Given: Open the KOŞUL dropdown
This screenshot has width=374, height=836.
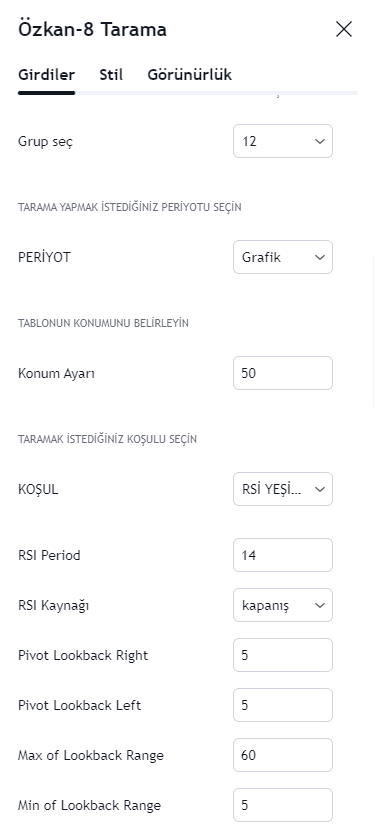Looking at the screenshot, I should [283, 489].
